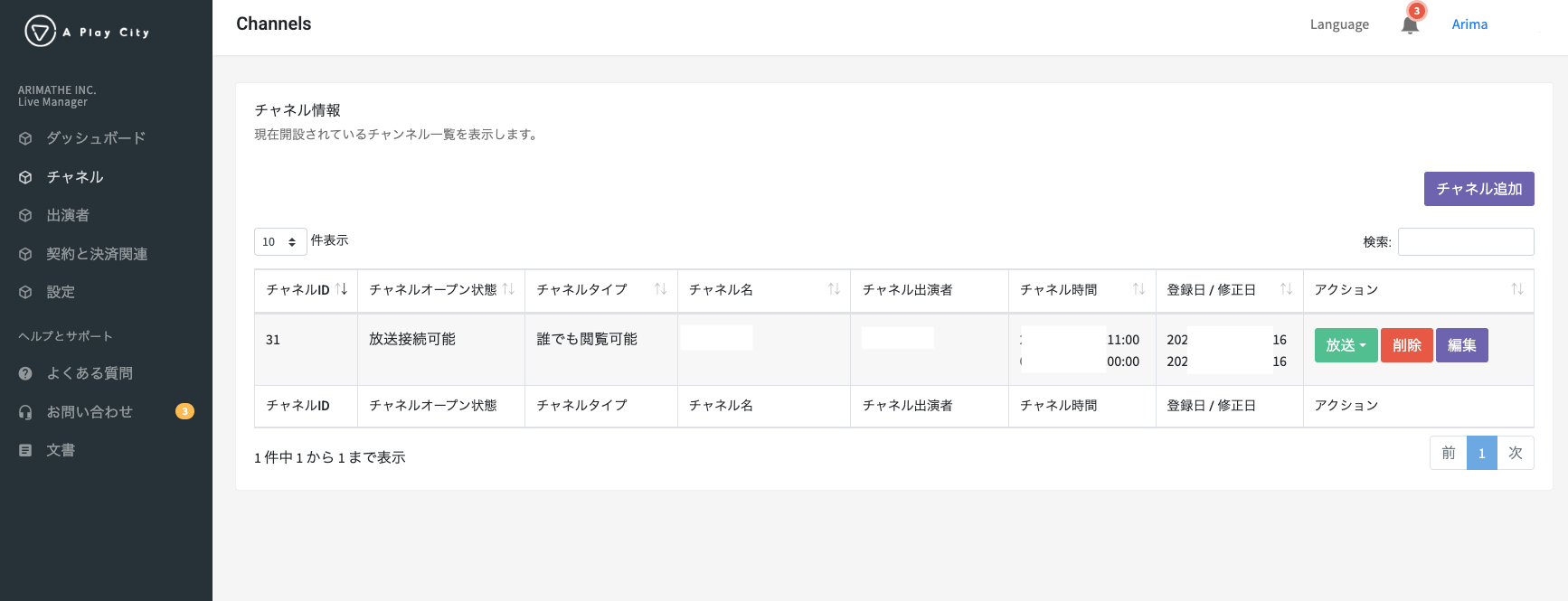Open the 放送 dropdown on channel 31
This screenshot has height=601, width=1568.
pyautogui.click(x=1346, y=345)
